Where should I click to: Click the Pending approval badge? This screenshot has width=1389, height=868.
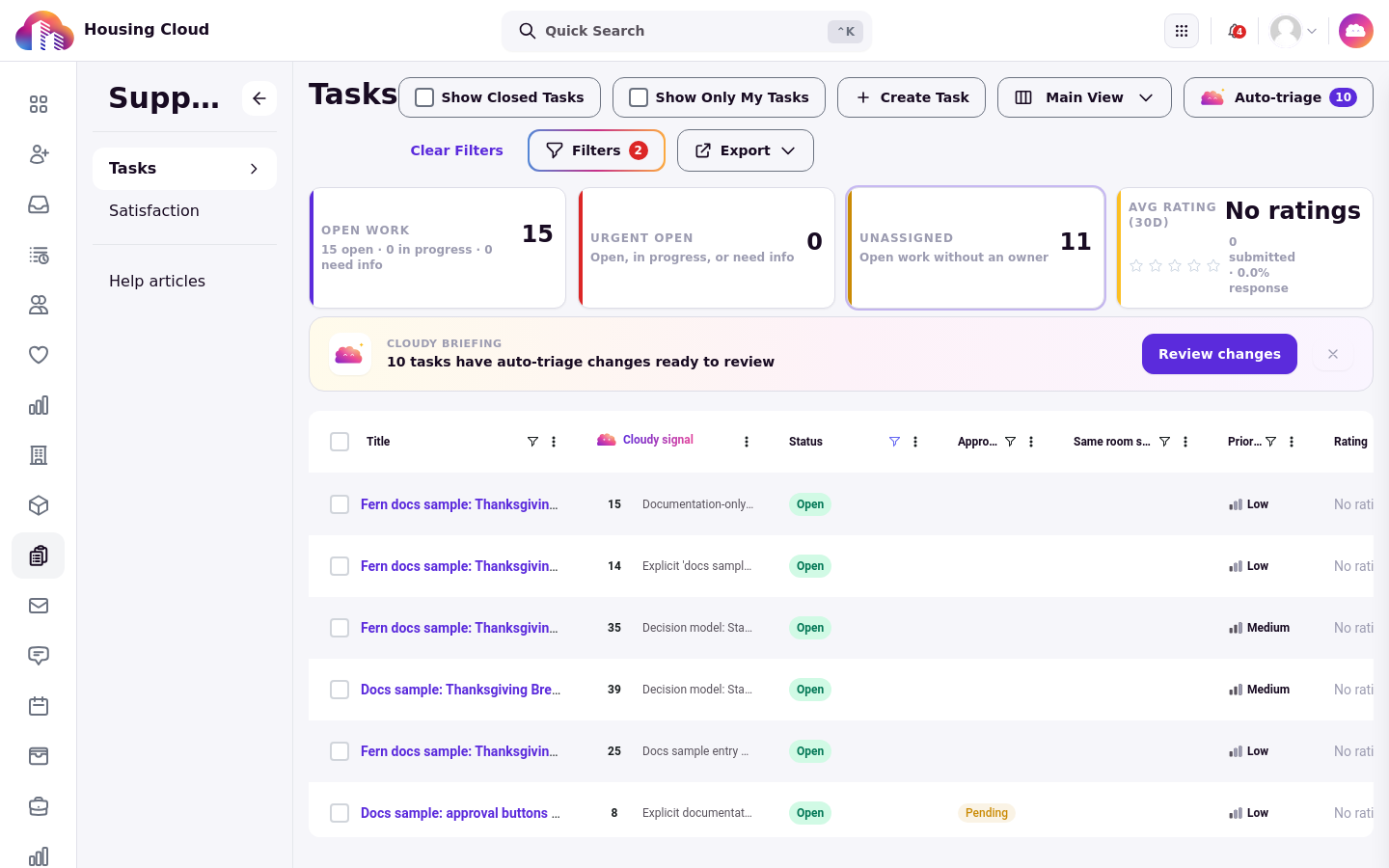coord(986,813)
